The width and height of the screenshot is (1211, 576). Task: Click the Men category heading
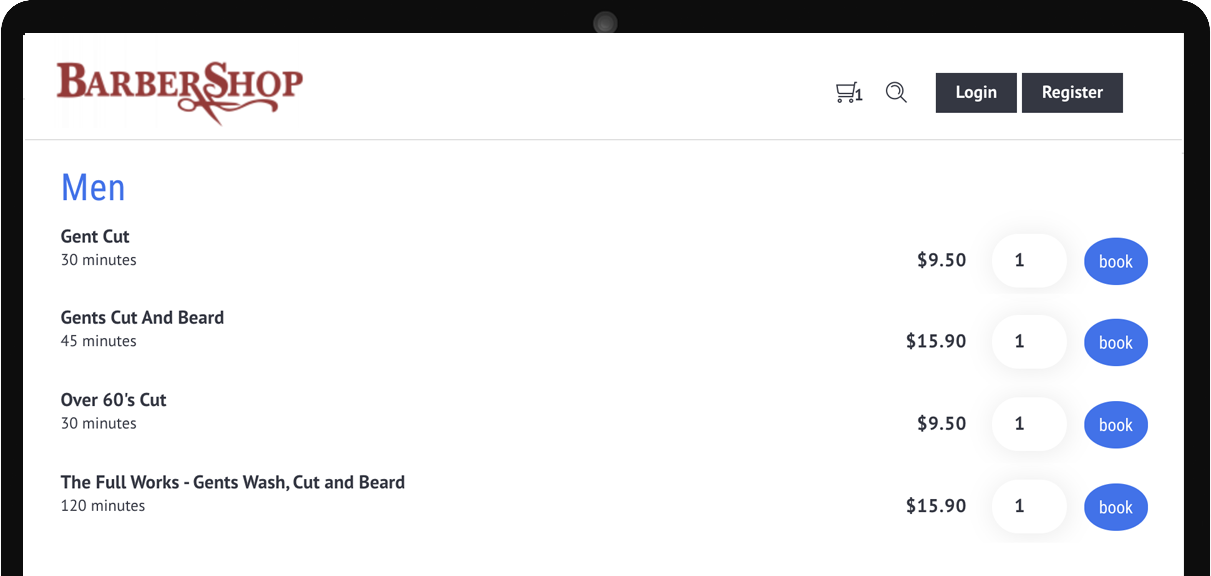pyautogui.click(x=93, y=187)
